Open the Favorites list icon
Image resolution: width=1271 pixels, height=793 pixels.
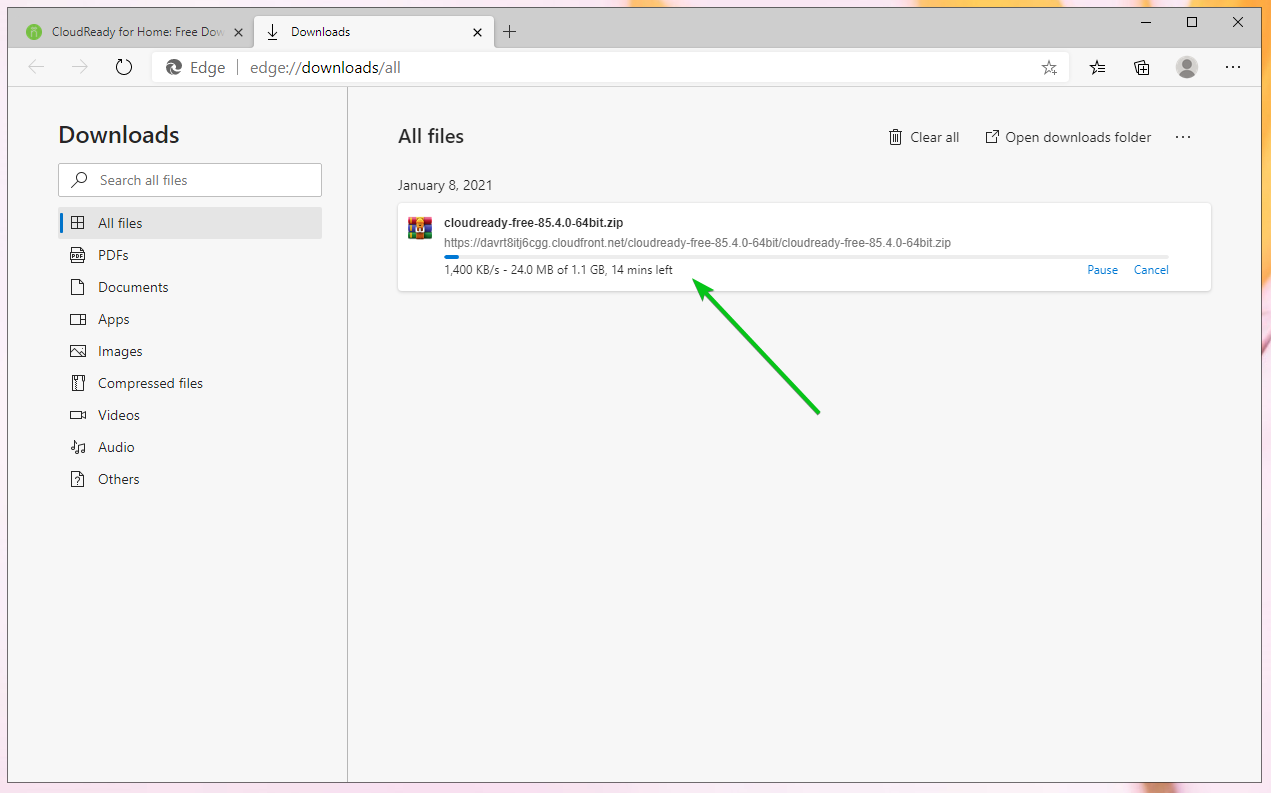coord(1098,67)
